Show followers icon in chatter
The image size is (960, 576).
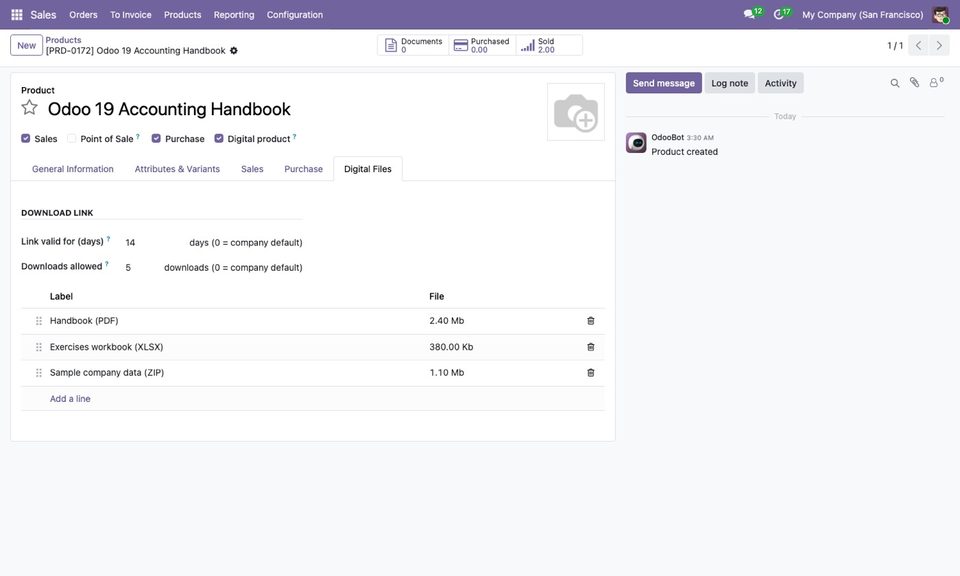936,83
